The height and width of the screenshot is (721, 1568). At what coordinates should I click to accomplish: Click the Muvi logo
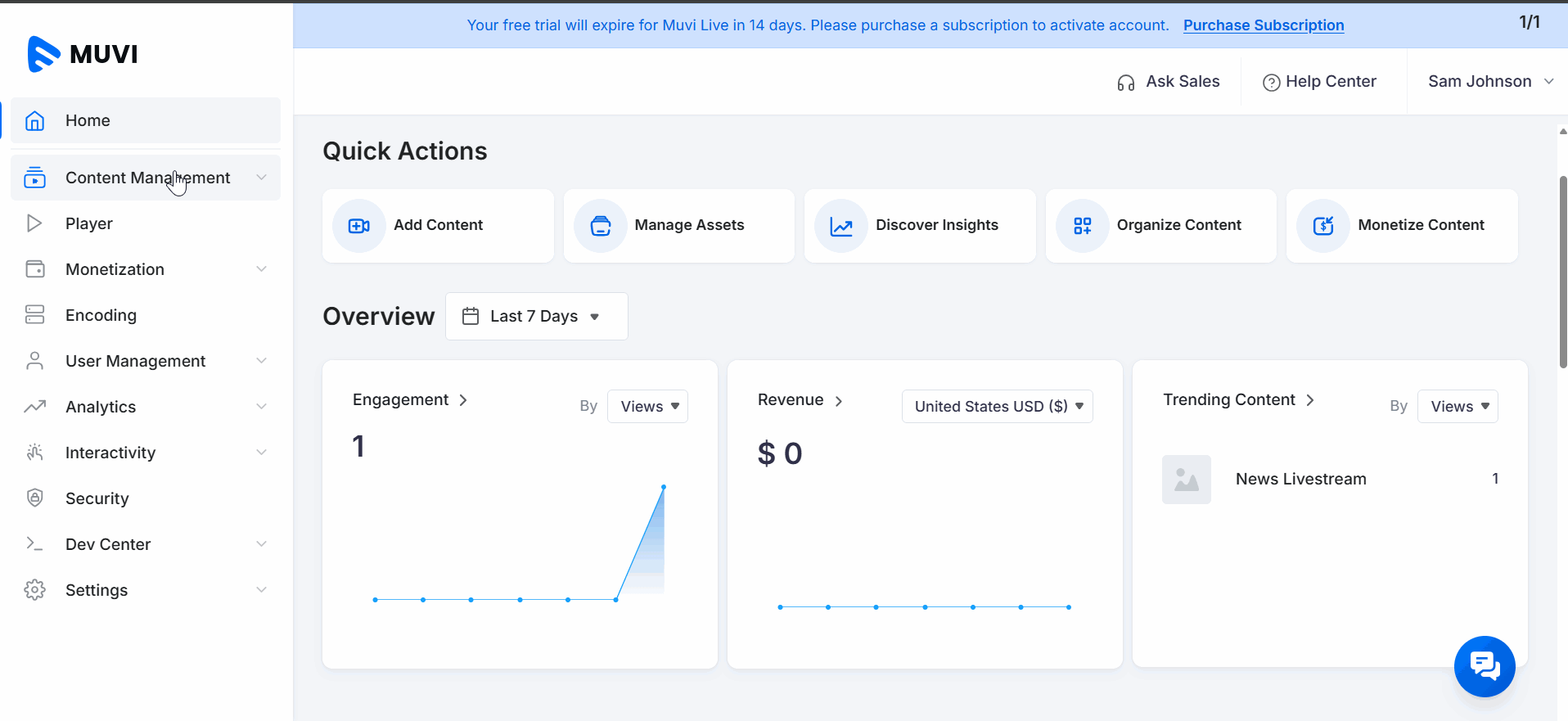point(83,54)
